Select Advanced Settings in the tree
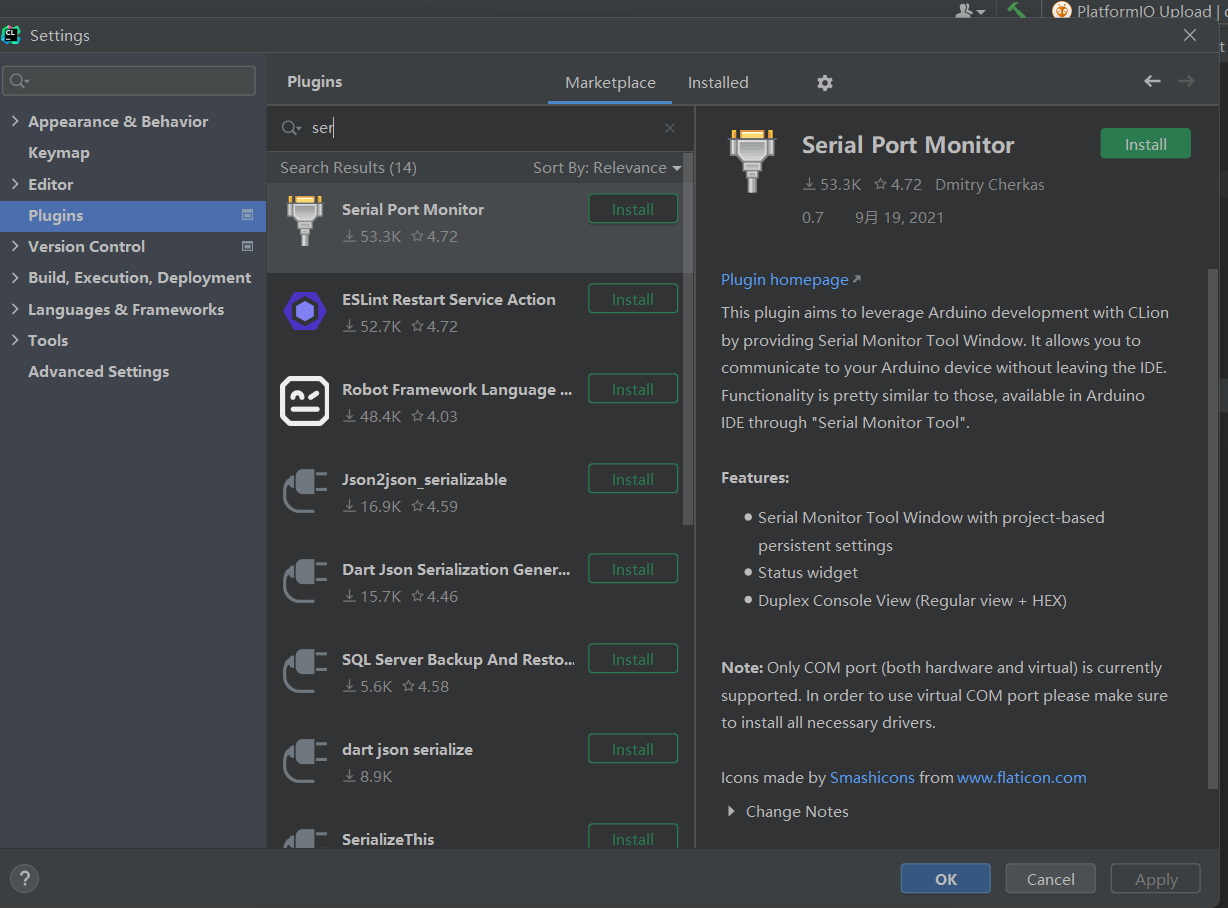The height and width of the screenshot is (908, 1228). coord(98,371)
